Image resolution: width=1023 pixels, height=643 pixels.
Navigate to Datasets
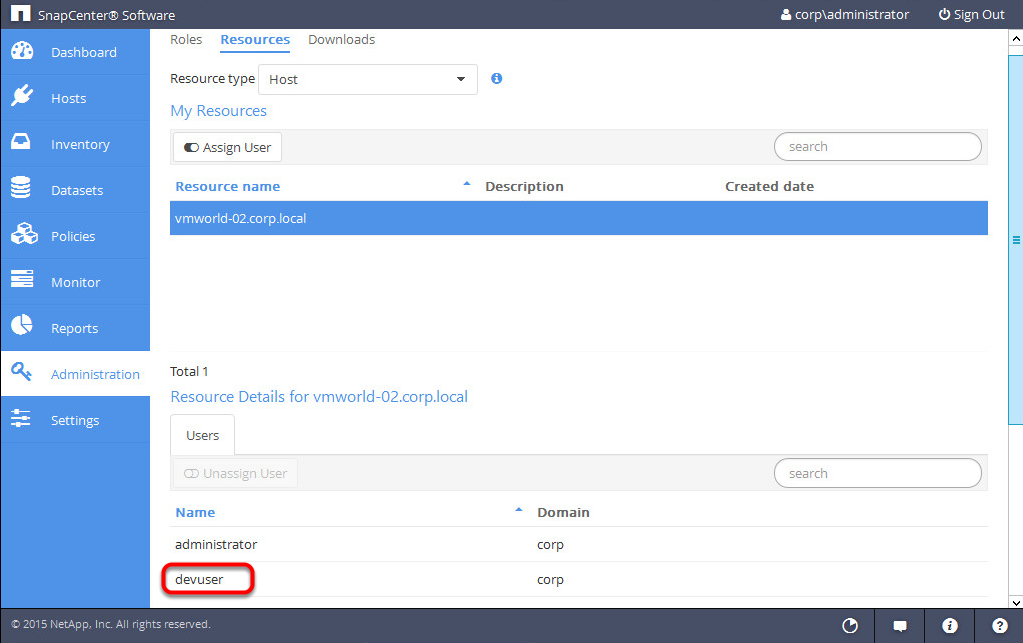coord(76,190)
